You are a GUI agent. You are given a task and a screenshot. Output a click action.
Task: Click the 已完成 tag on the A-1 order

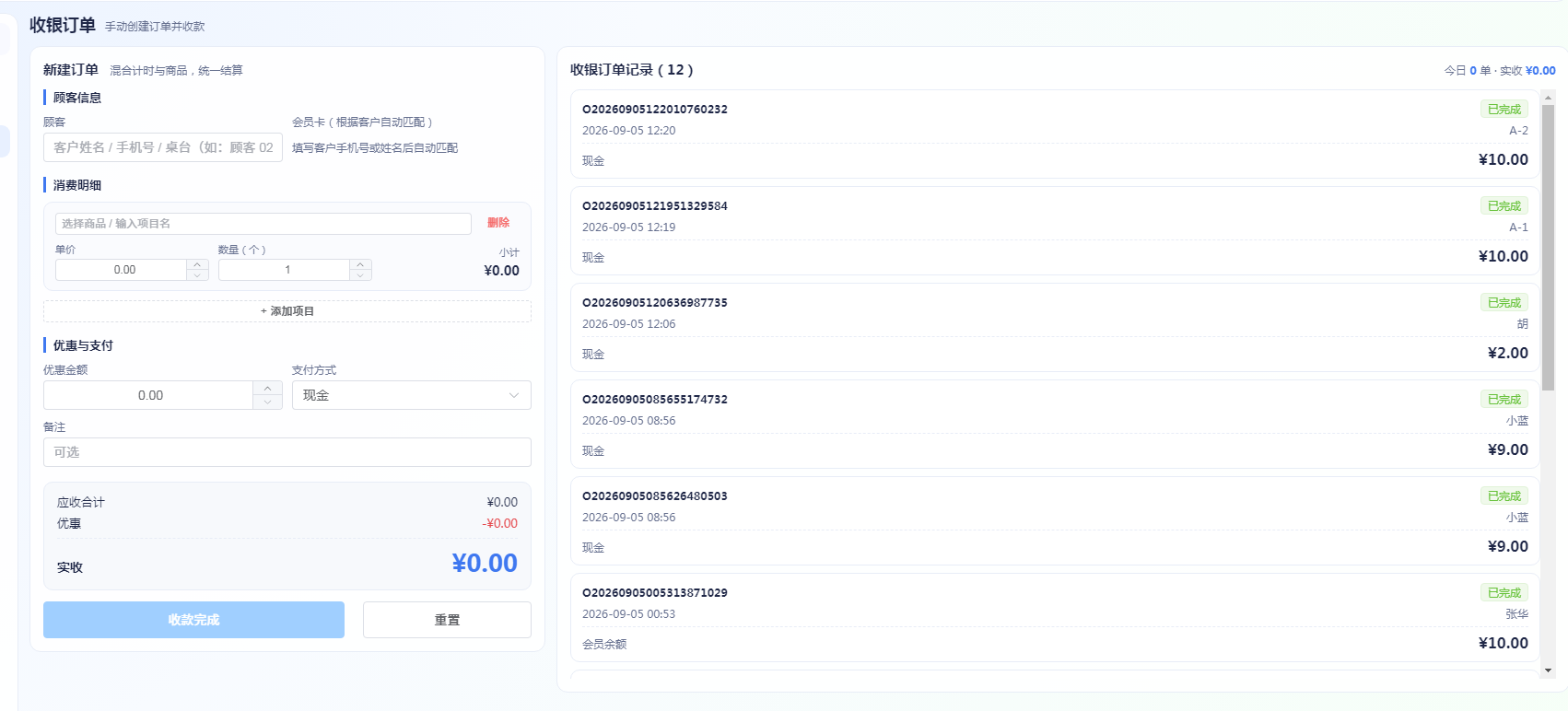tap(1504, 205)
